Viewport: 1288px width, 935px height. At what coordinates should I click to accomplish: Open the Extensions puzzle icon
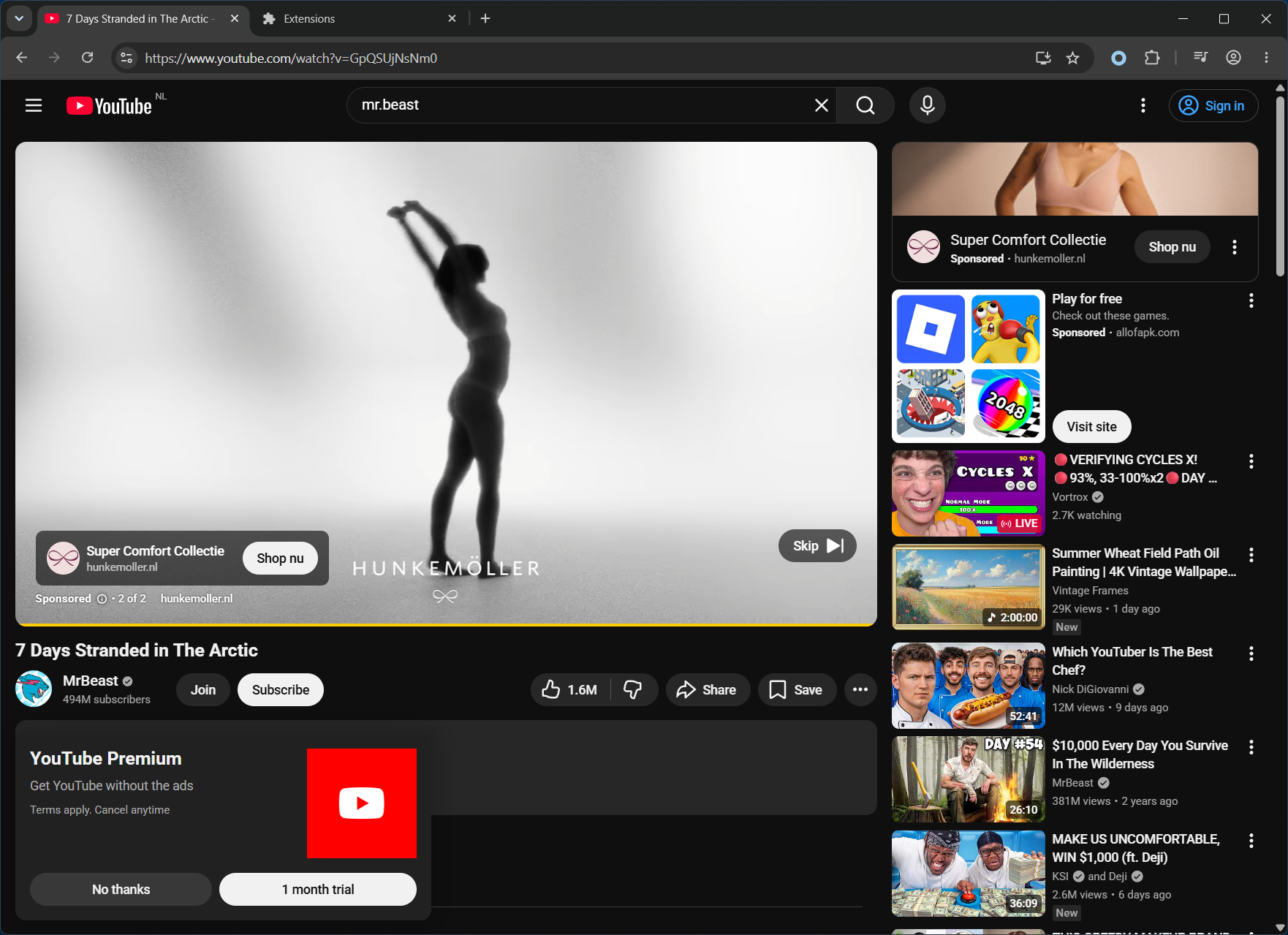[x=1152, y=58]
